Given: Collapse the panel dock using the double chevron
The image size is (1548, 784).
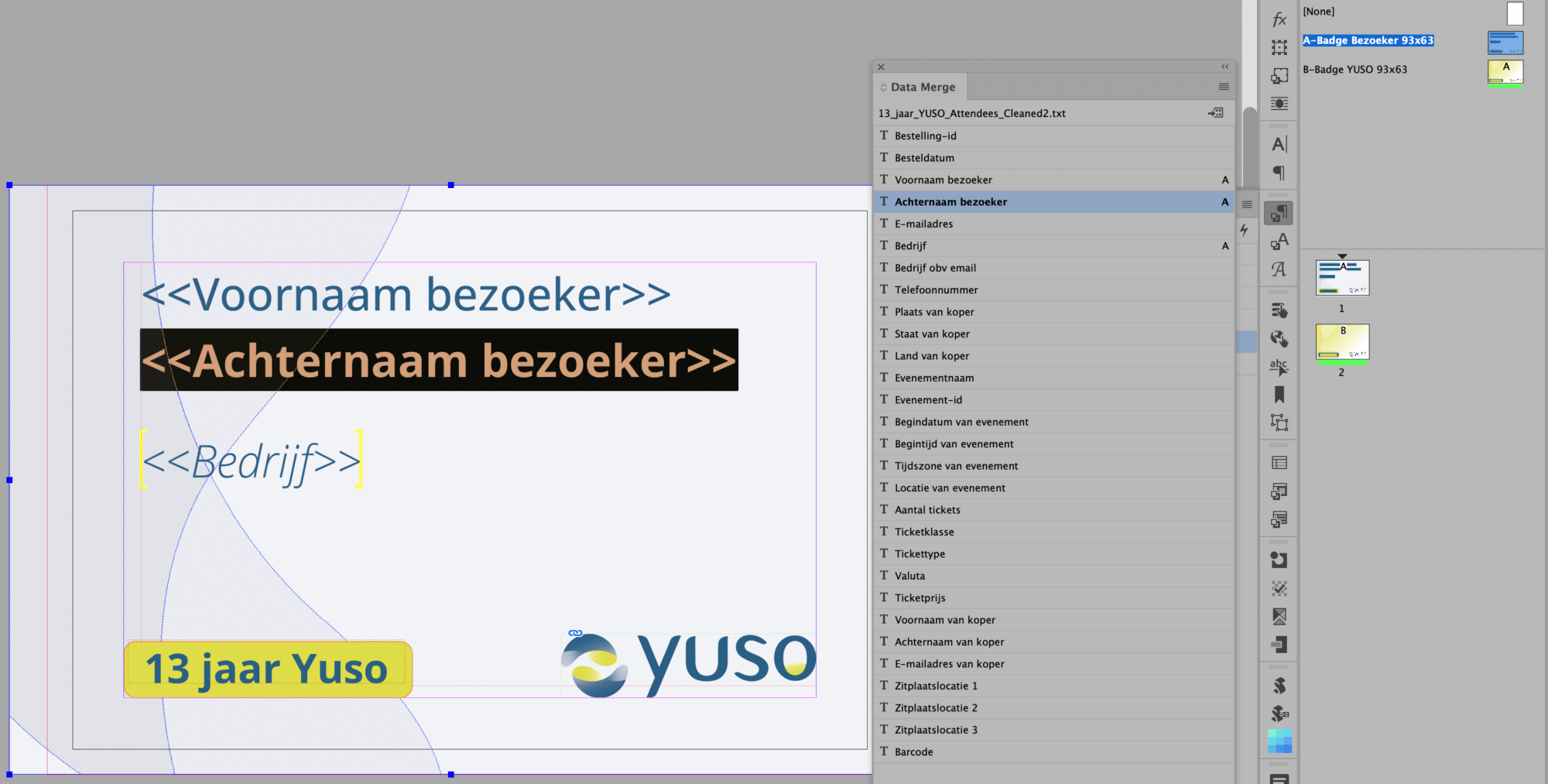Looking at the screenshot, I should (x=1224, y=67).
